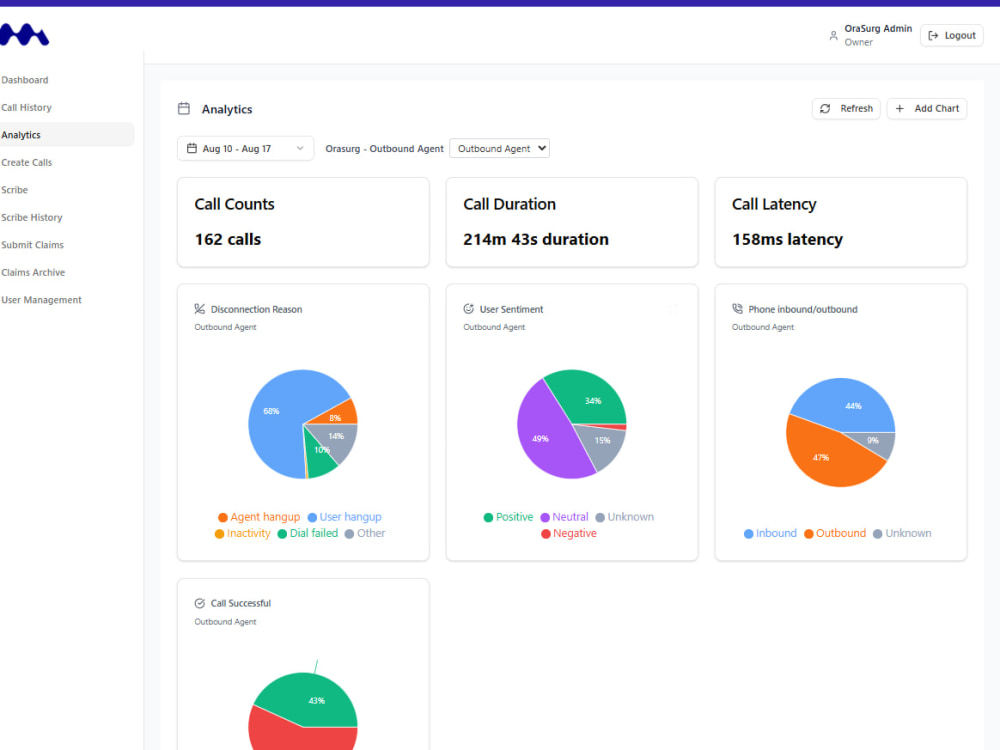The width and height of the screenshot is (1000, 750).
Task: Navigate to Scribe
Action: coord(15,189)
